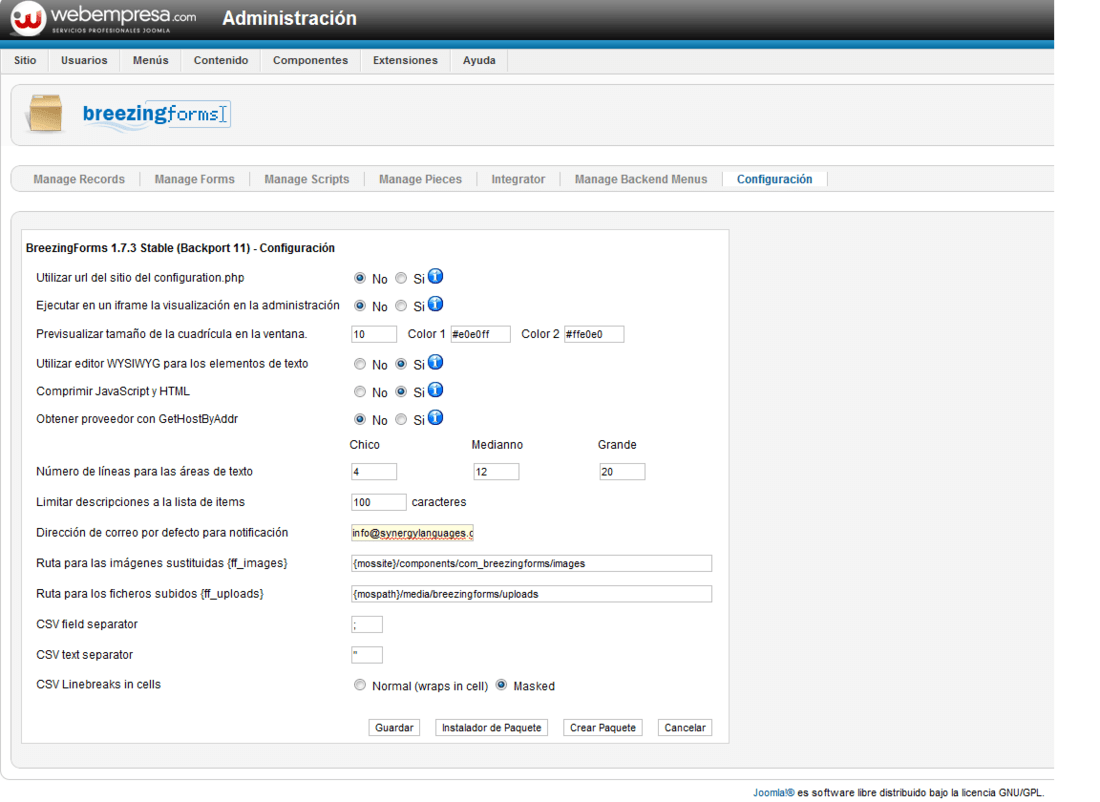1100x802 pixels.
Task: Click the Cancelar button
Action: click(x=685, y=728)
